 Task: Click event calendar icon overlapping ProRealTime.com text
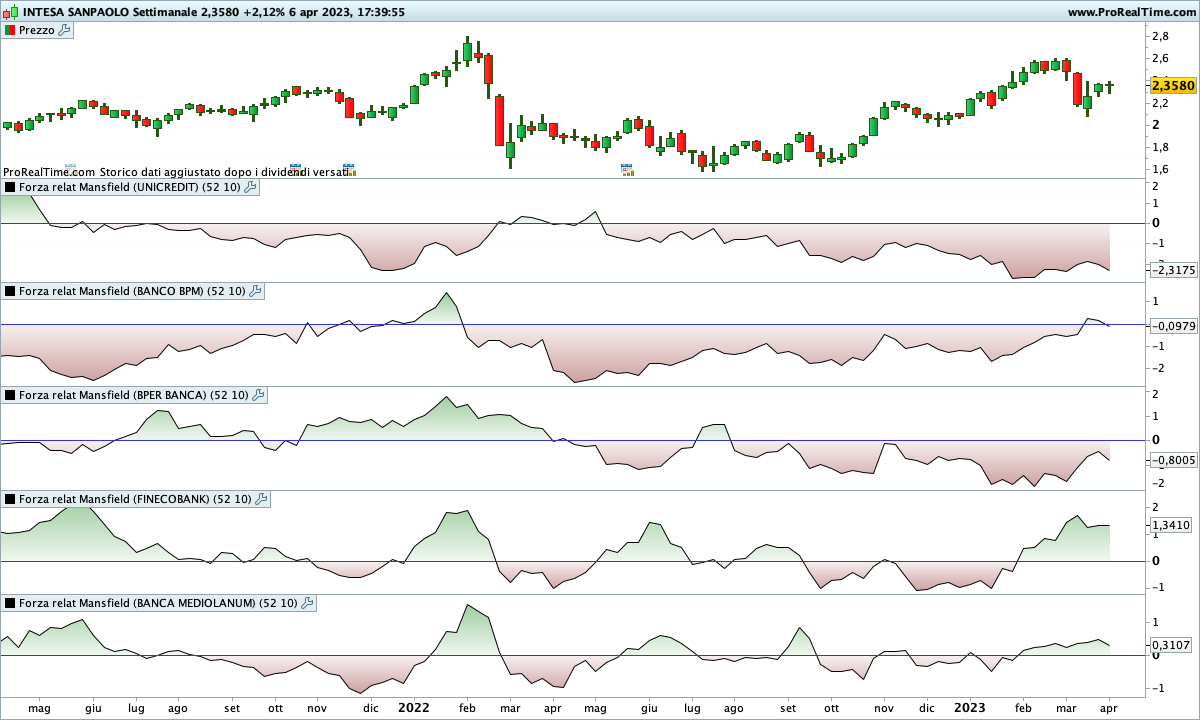(70, 170)
